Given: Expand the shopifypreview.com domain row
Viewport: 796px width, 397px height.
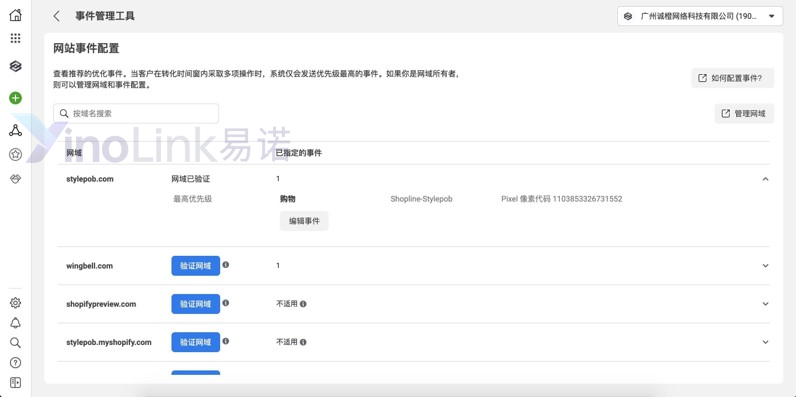Looking at the screenshot, I should pyautogui.click(x=766, y=304).
